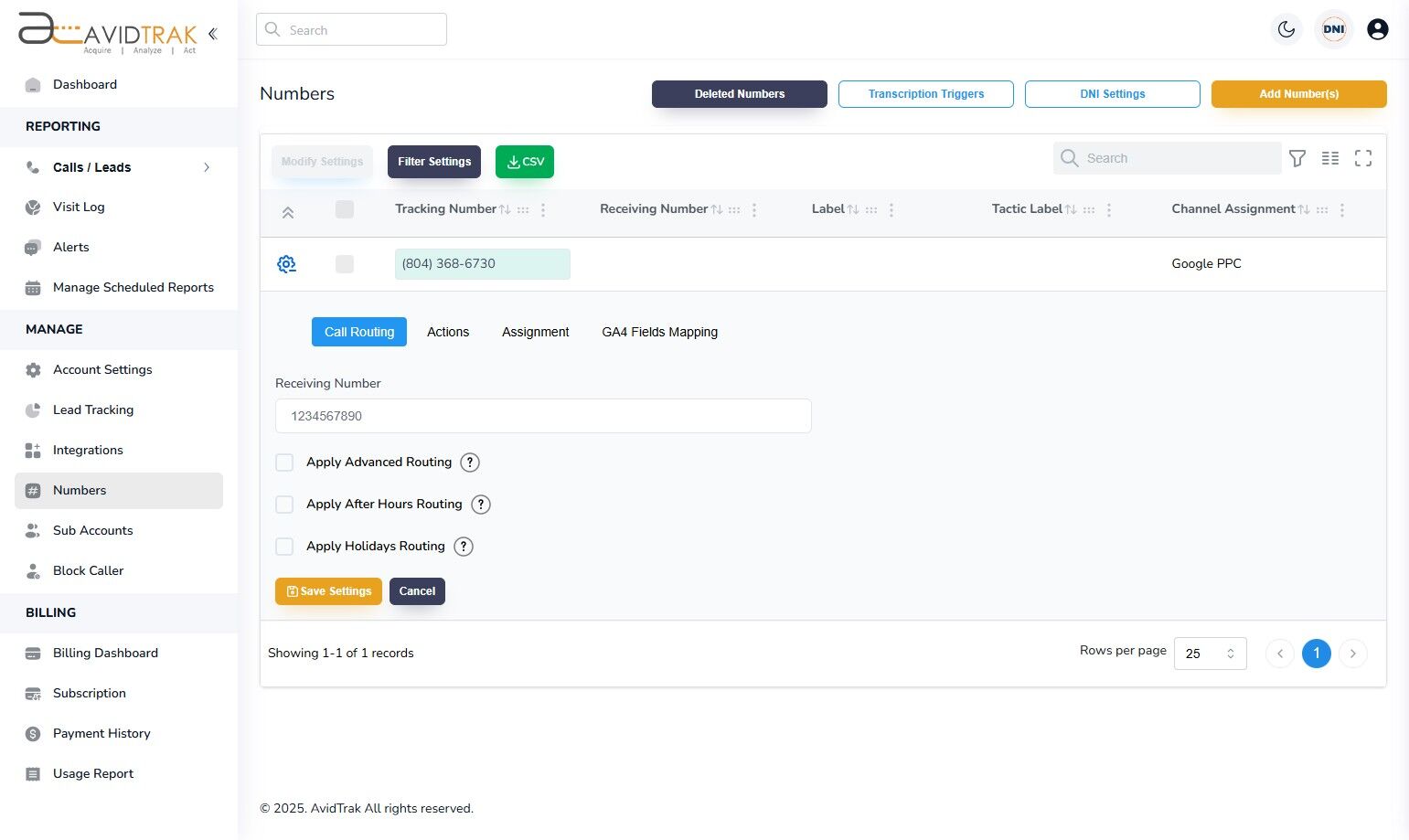Click the Add Number(s) button
Image resolution: width=1409 pixels, height=840 pixels.
pyautogui.click(x=1299, y=94)
